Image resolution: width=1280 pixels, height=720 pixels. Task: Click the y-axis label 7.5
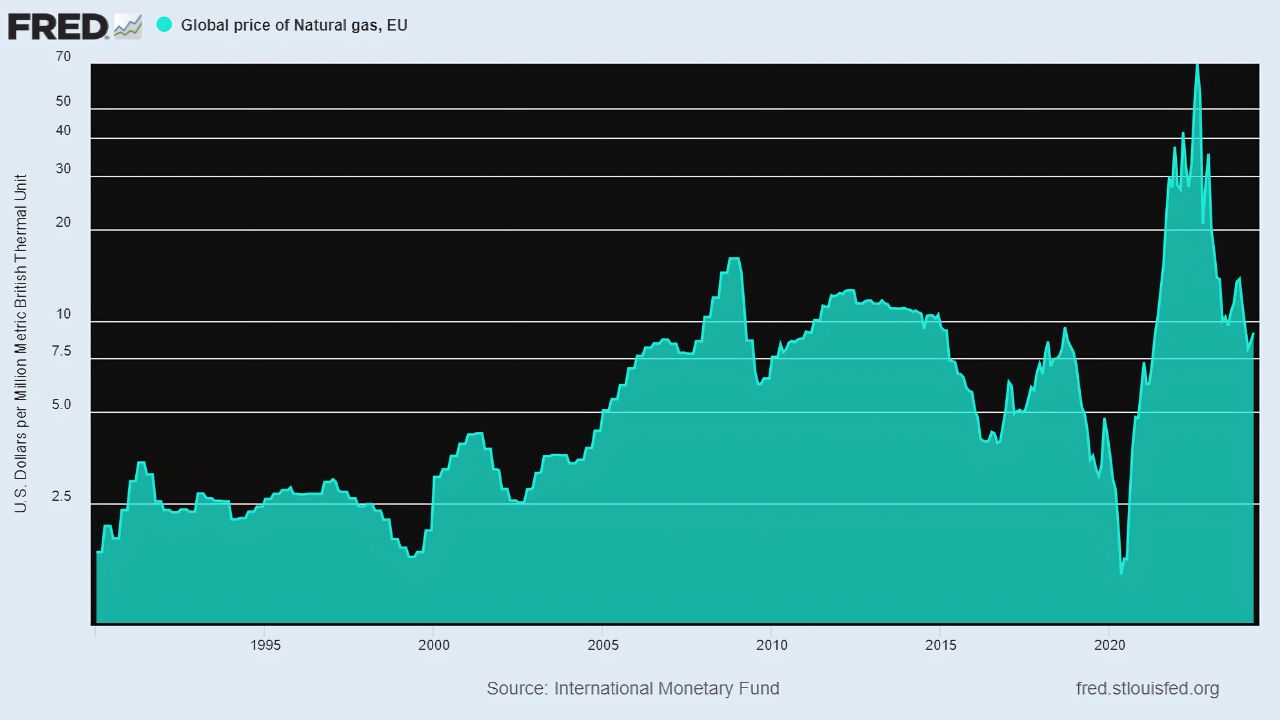(62, 350)
